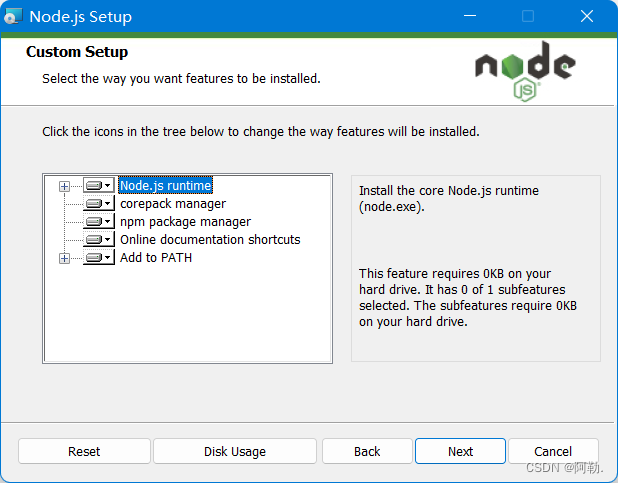Viewport: 618px width, 483px height.
Task: Select corepack manager feature label
Action: [173, 203]
